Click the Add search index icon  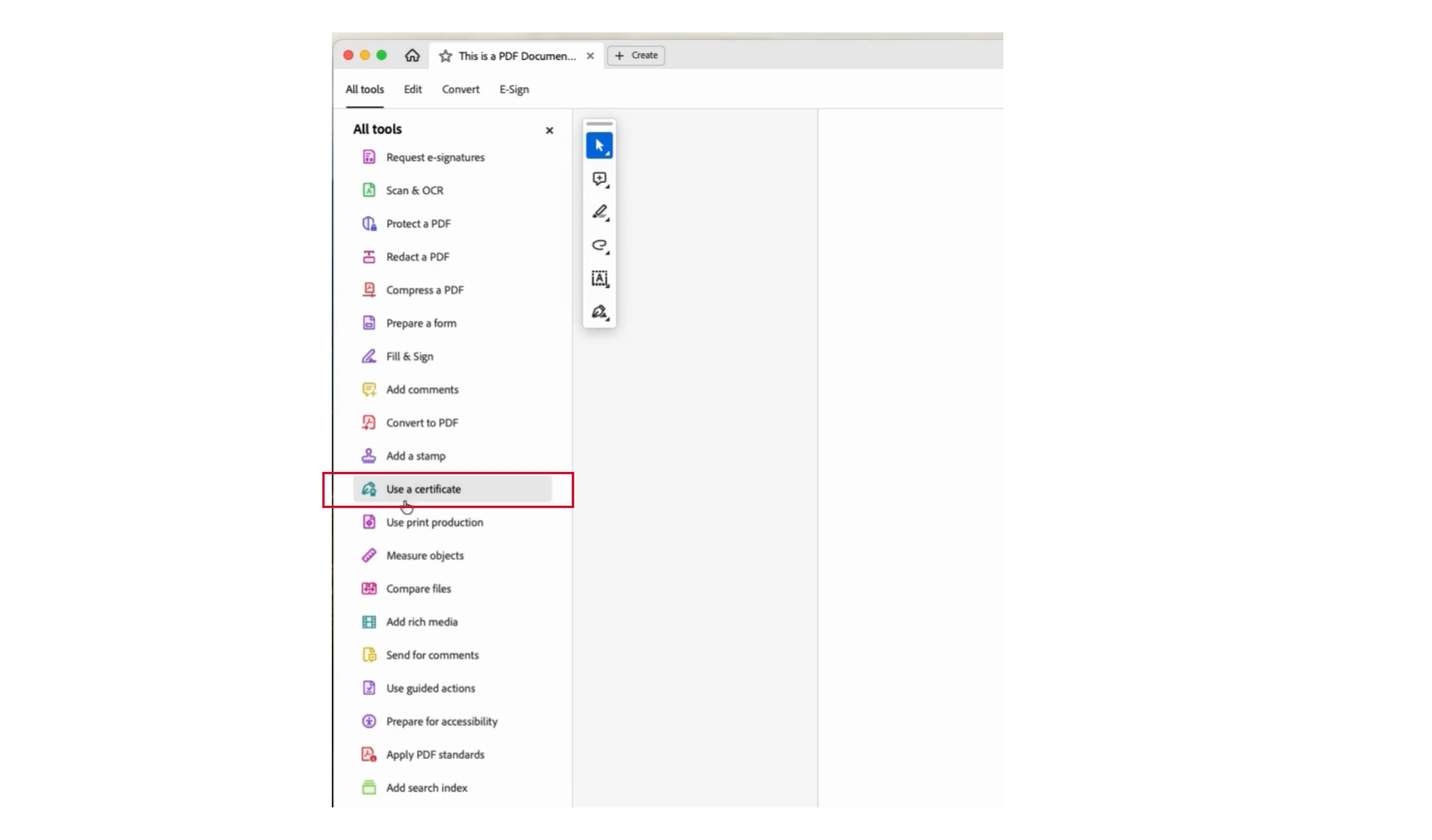[369, 788]
